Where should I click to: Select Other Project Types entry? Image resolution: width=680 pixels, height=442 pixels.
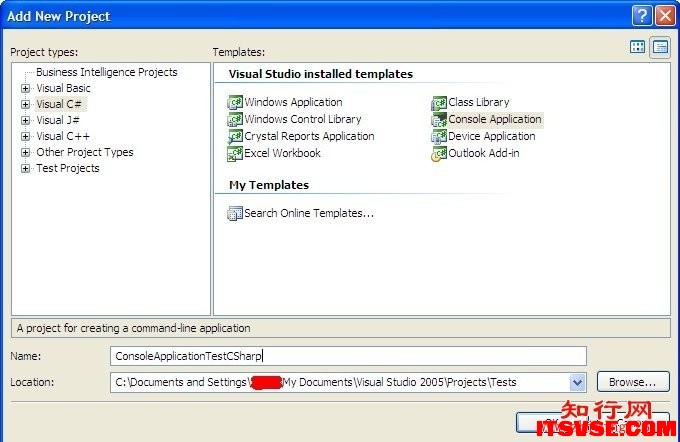point(85,152)
